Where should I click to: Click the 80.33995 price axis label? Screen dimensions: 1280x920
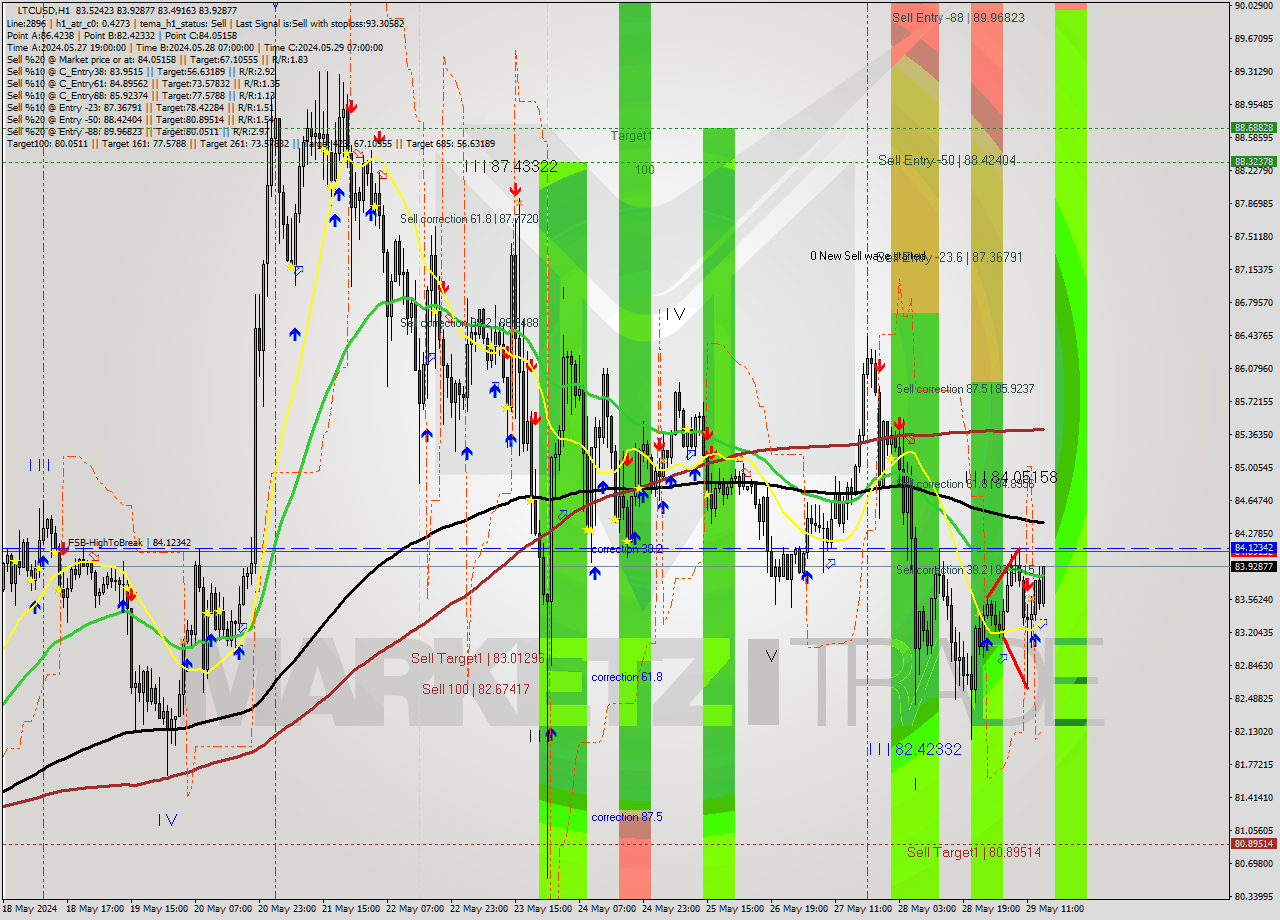[1254, 896]
